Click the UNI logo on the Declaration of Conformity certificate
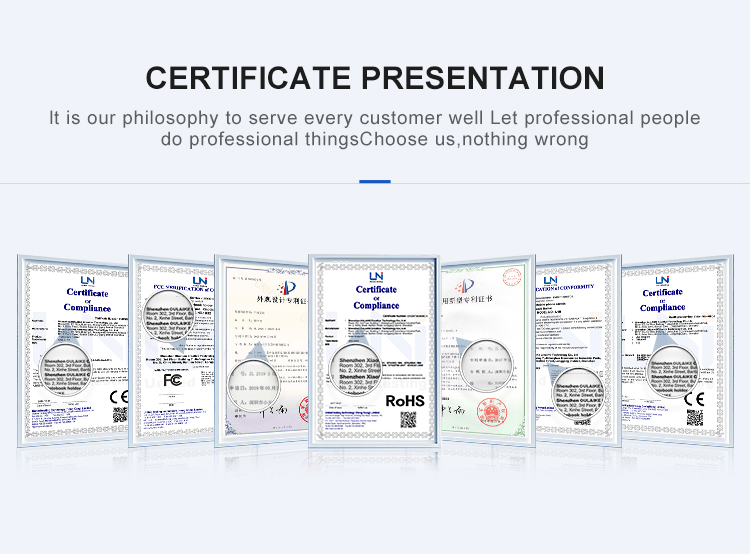 550,280
